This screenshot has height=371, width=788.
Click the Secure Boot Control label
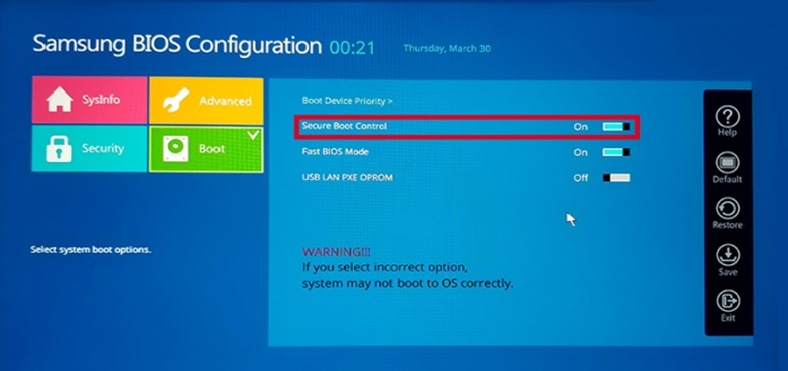tap(344, 126)
